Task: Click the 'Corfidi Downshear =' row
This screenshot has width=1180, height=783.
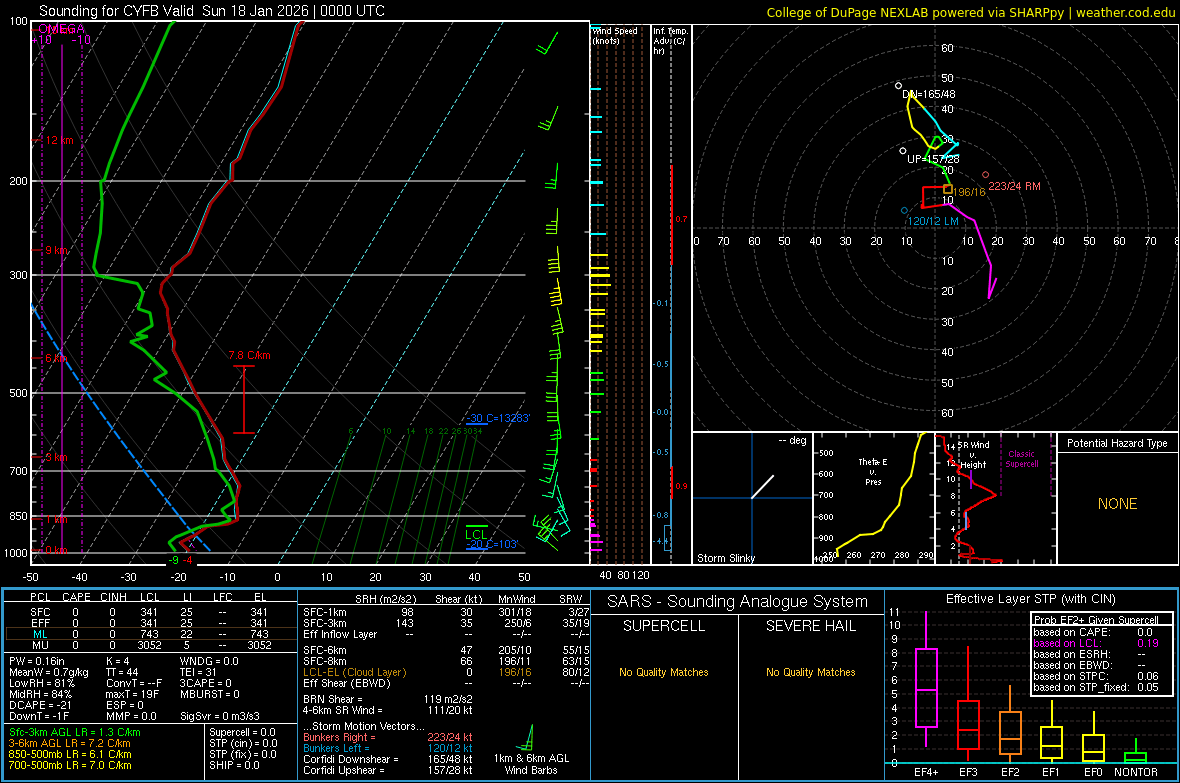Action: [388, 759]
